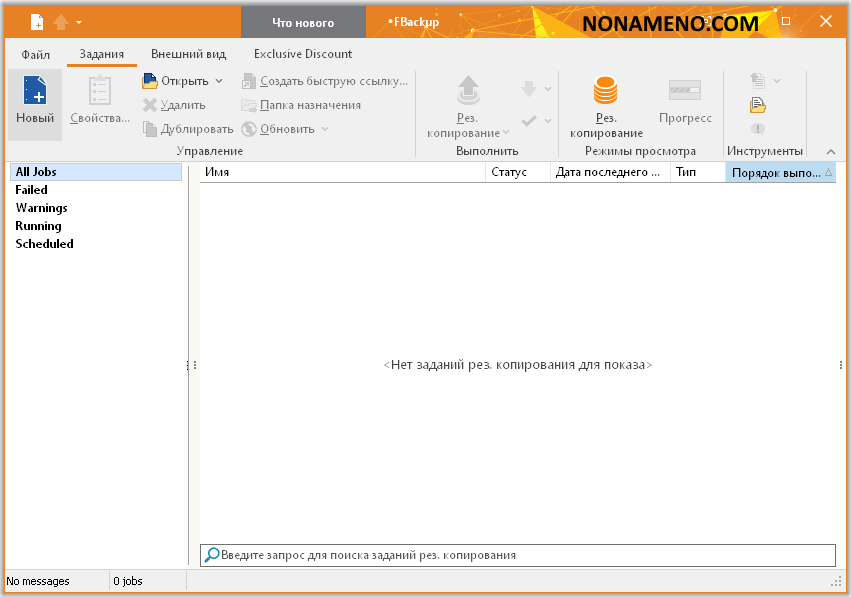Viewport: 851px width, 597px height.
Task: Switch to the Внешний вид tab
Action: point(188,54)
